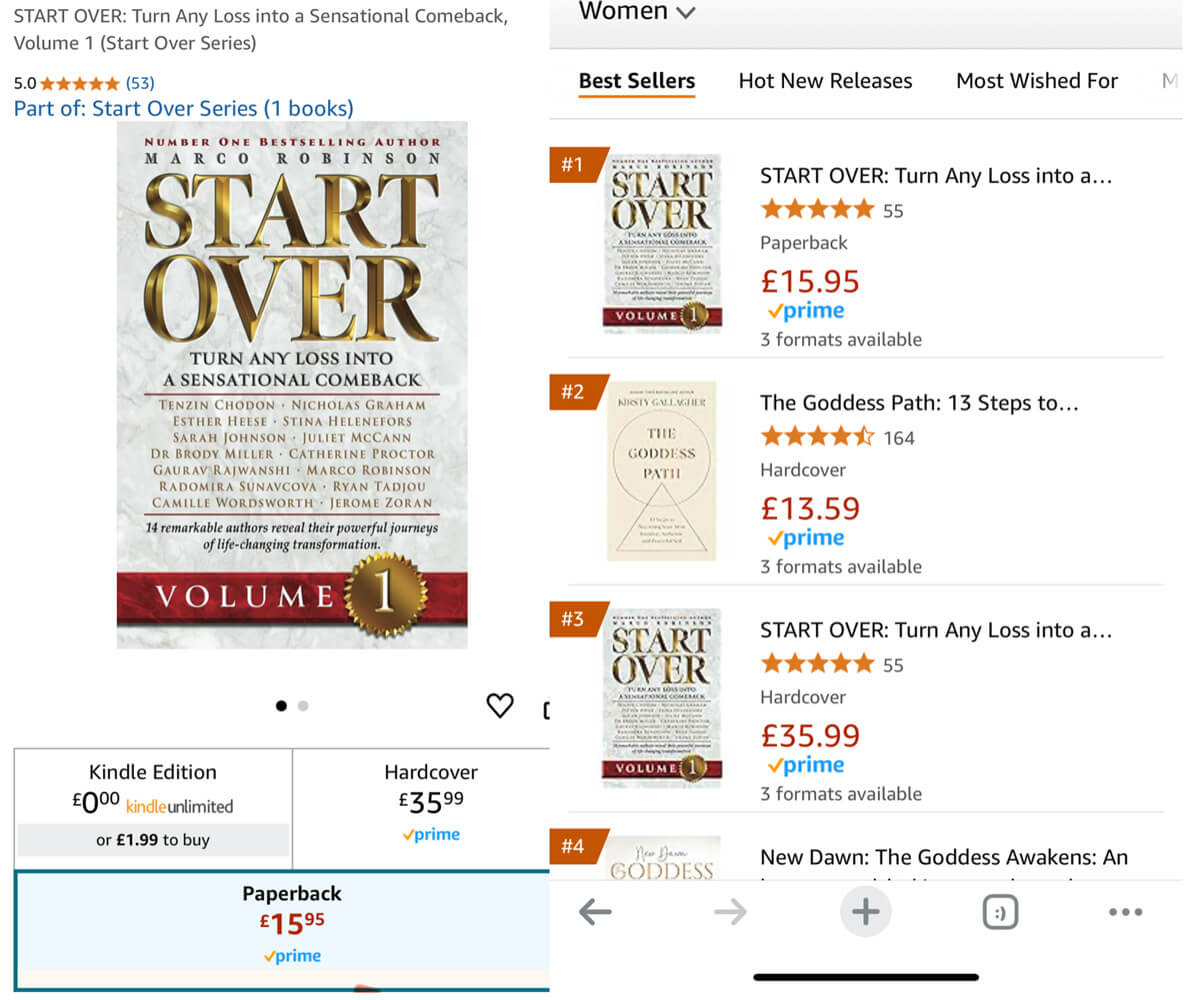
Task: Click the forward navigation arrow
Action: (x=731, y=911)
